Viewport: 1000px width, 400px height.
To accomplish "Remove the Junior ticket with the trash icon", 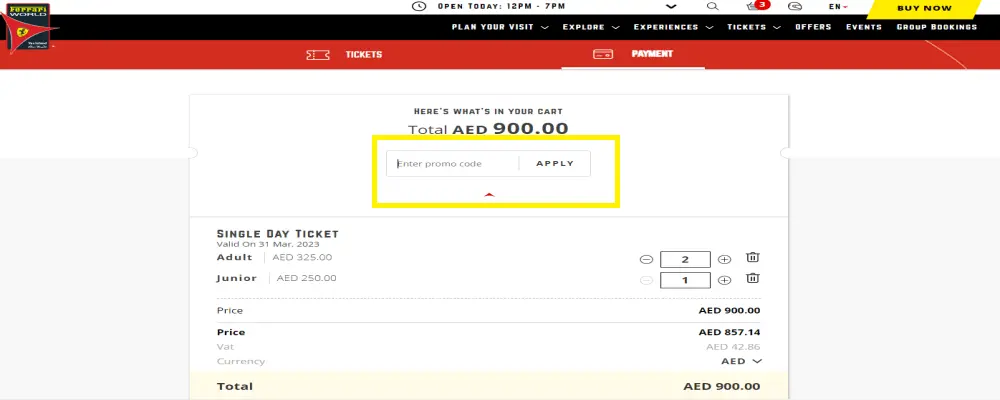I will (753, 278).
